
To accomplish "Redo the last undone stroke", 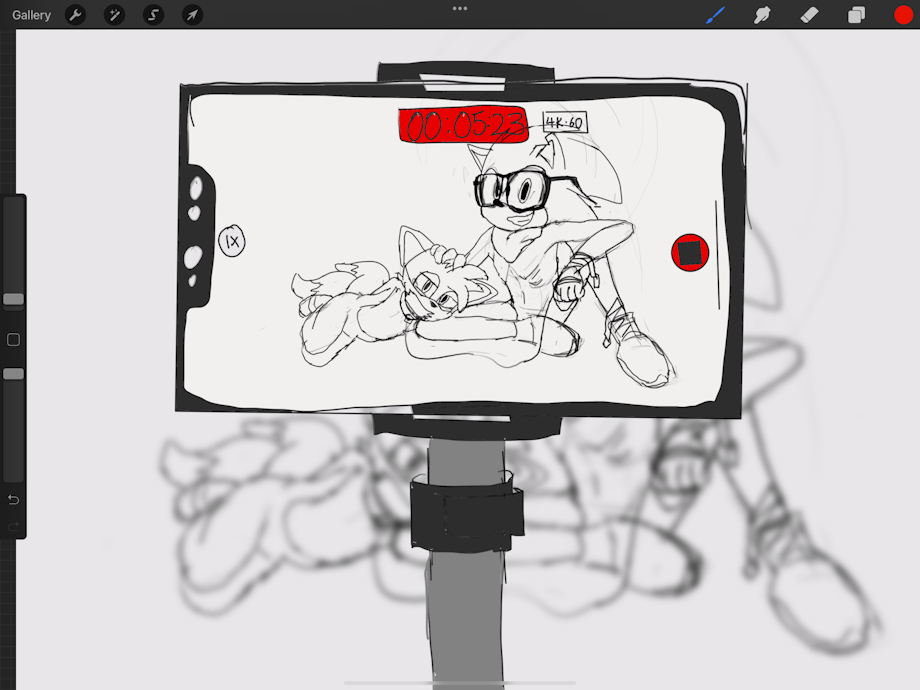I will [13, 527].
